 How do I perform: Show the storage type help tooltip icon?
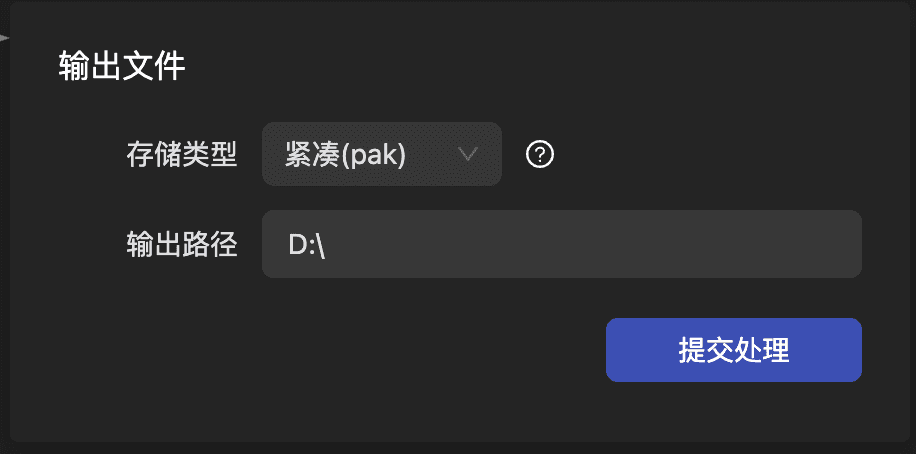(540, 155)
